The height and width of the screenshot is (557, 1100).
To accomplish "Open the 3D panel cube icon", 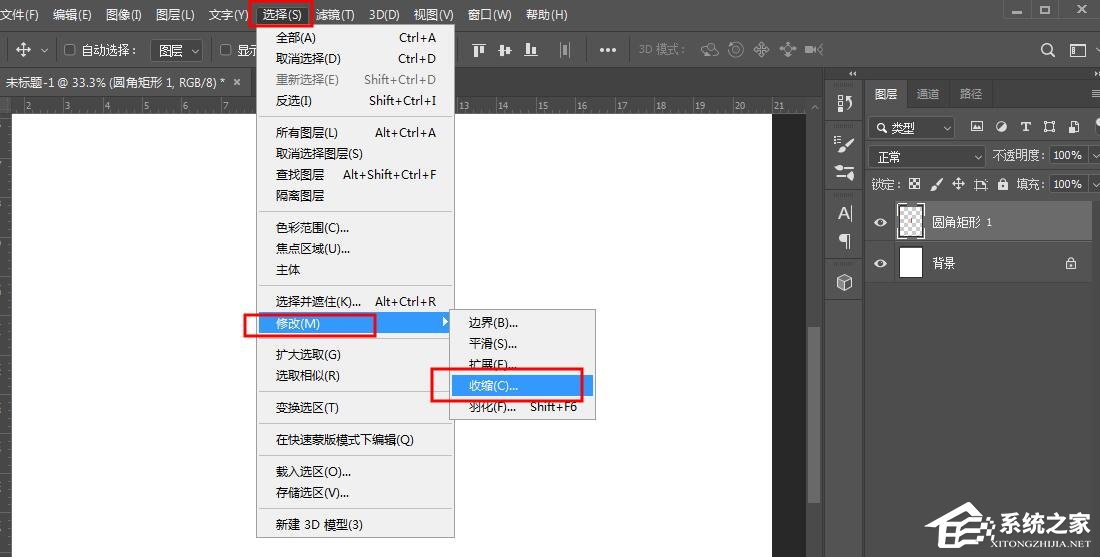I will point(845,283).
